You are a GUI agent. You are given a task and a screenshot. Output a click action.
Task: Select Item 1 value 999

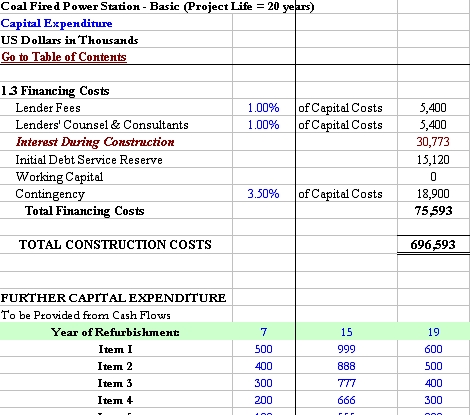coord(346,349)
